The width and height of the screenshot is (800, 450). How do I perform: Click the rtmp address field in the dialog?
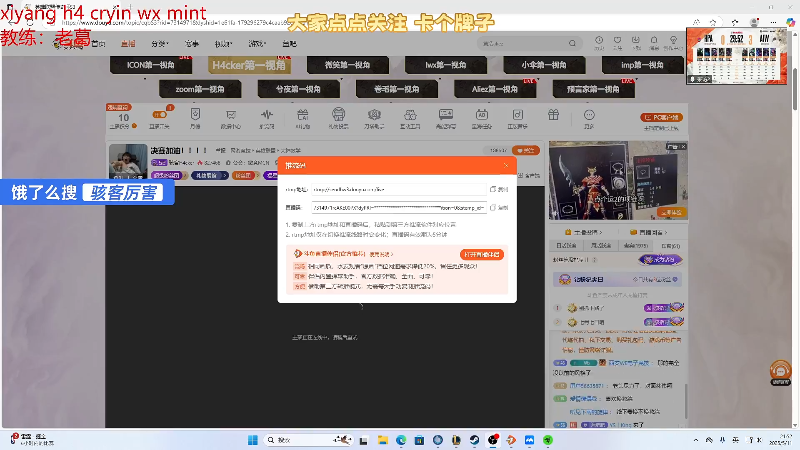pos(399,189)
